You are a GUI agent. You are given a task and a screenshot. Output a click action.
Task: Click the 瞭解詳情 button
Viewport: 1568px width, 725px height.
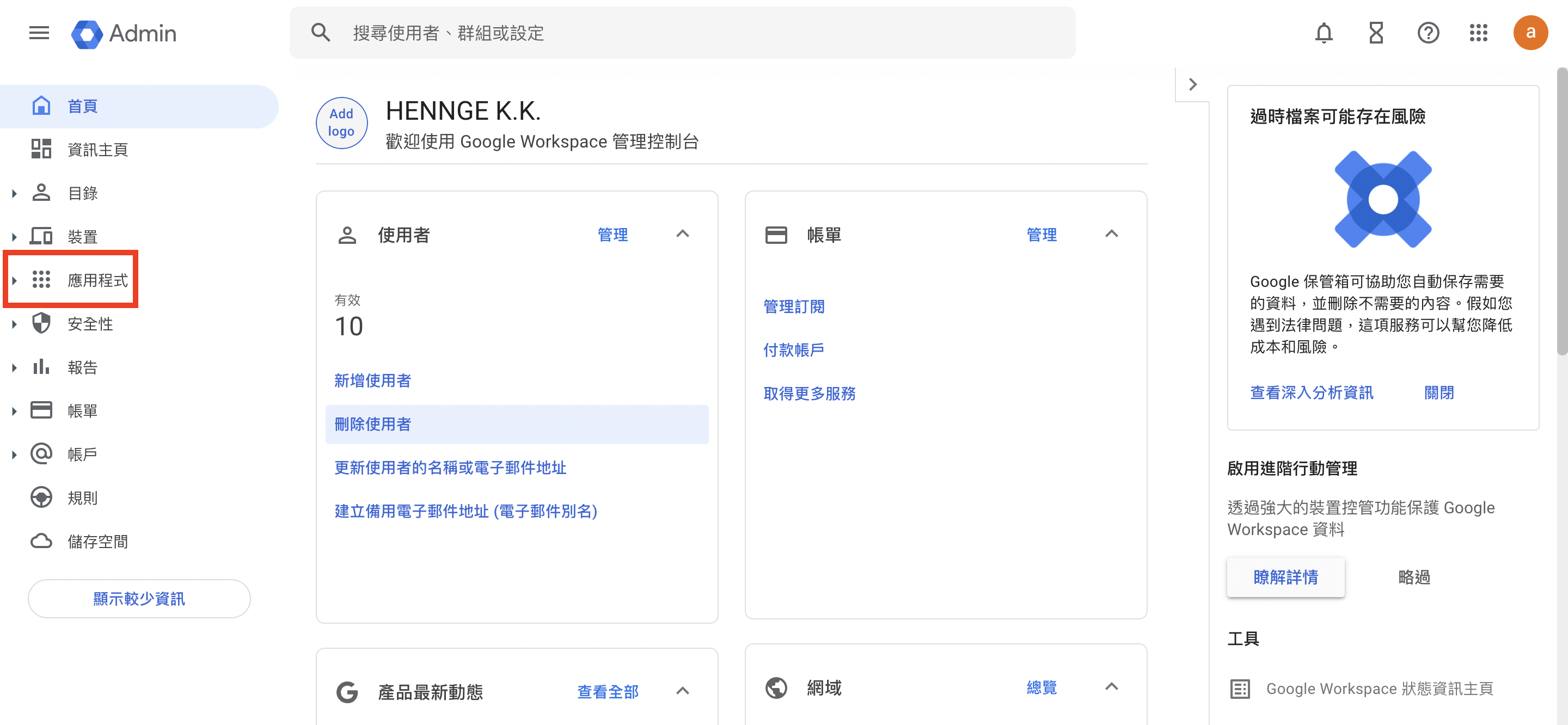(x=1285, y=577)
